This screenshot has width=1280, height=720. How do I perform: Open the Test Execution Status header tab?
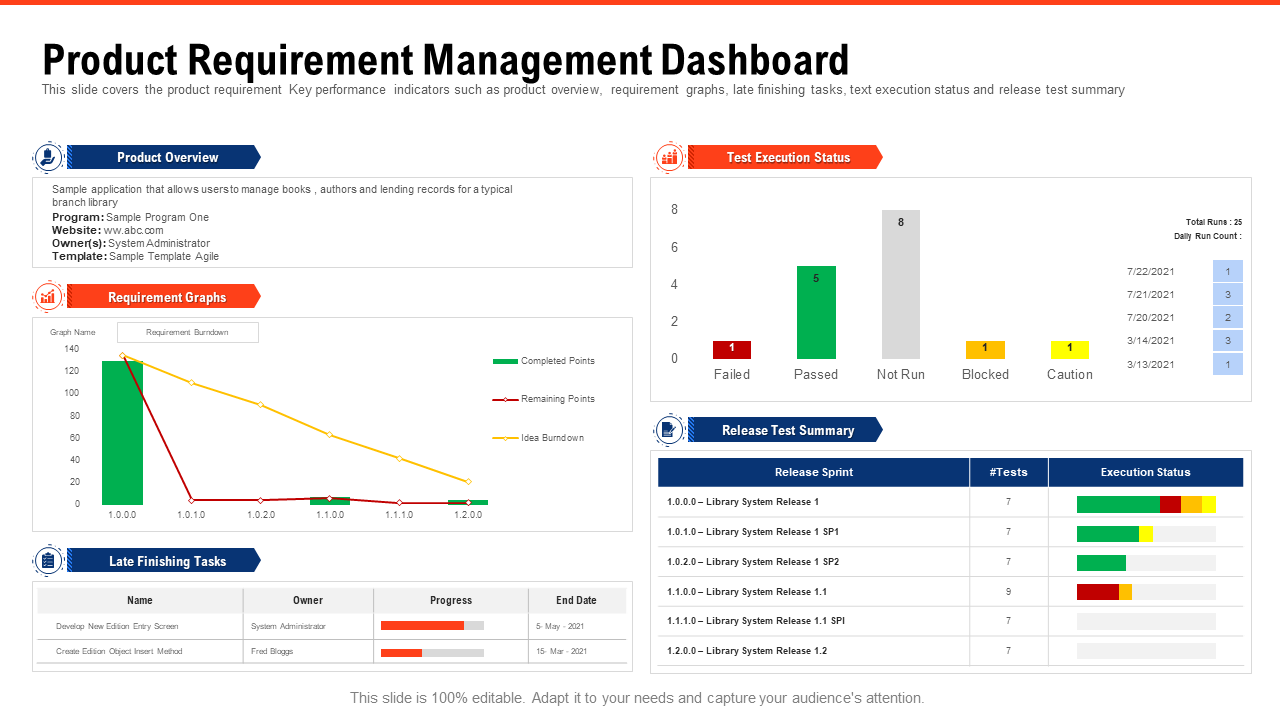[x=787, y=157]
